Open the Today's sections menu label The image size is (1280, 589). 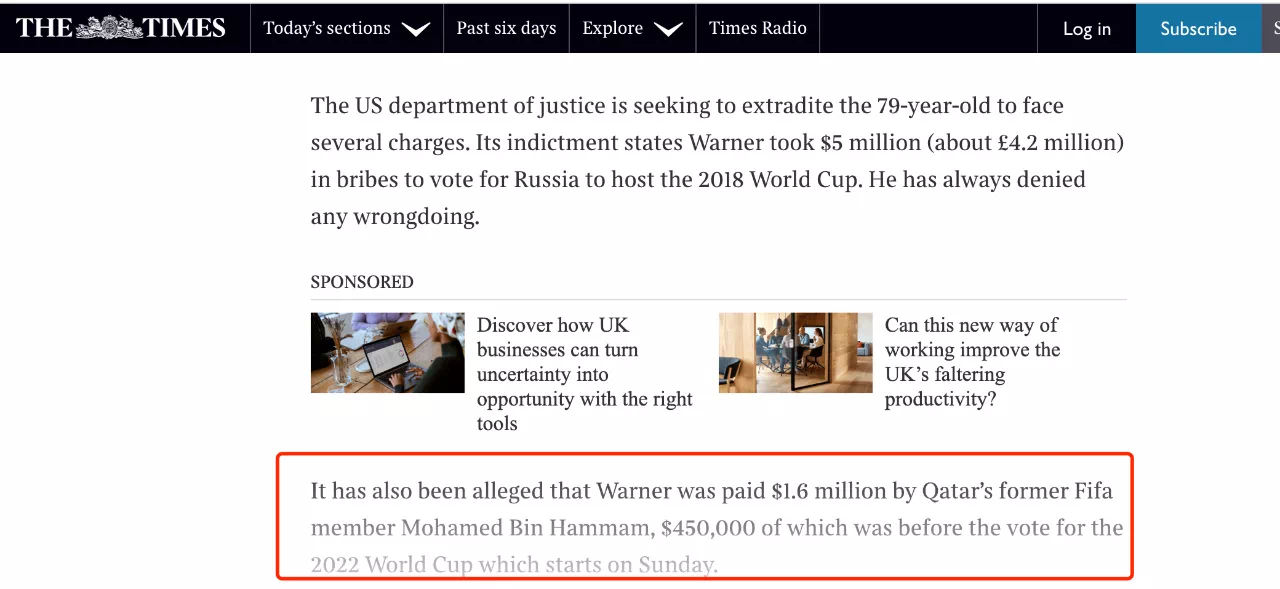327,28
